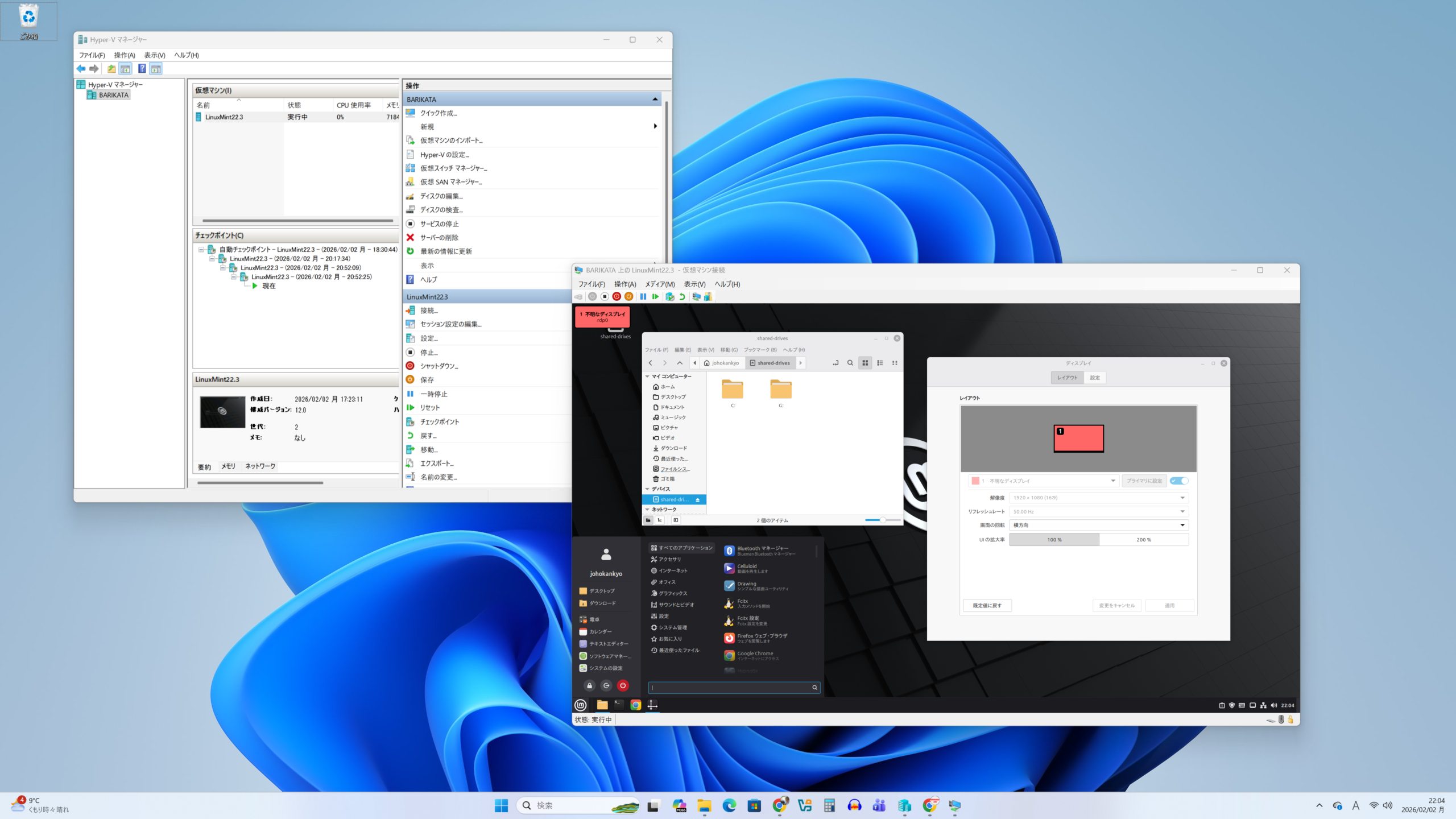Screen dimensions: 1456x819
Task: Open the 画面の回転 rotation dropdown
Action: [1099, 525]
